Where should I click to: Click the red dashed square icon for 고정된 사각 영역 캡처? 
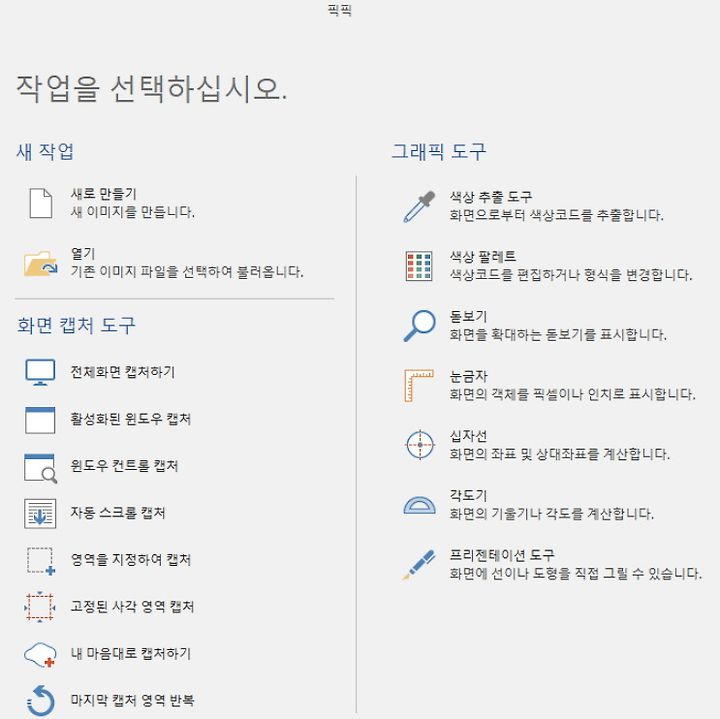pos(40,607)
